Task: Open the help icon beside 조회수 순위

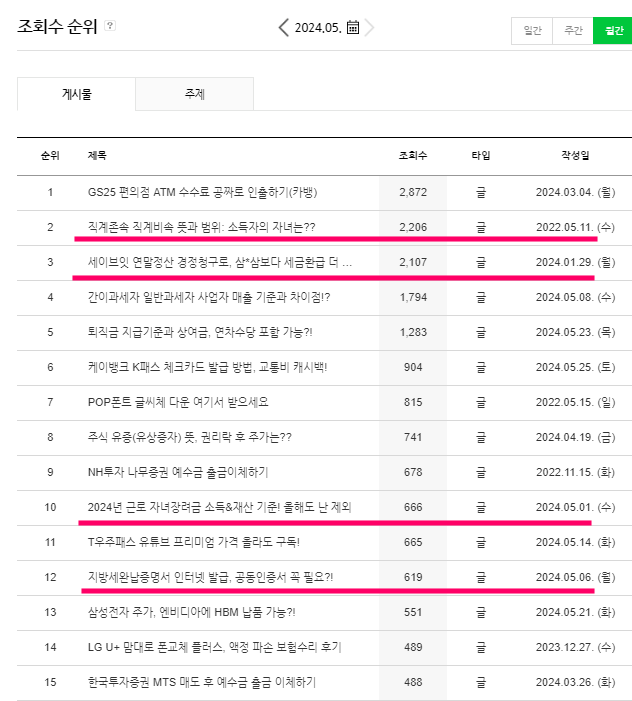Action: coord(110,25)
